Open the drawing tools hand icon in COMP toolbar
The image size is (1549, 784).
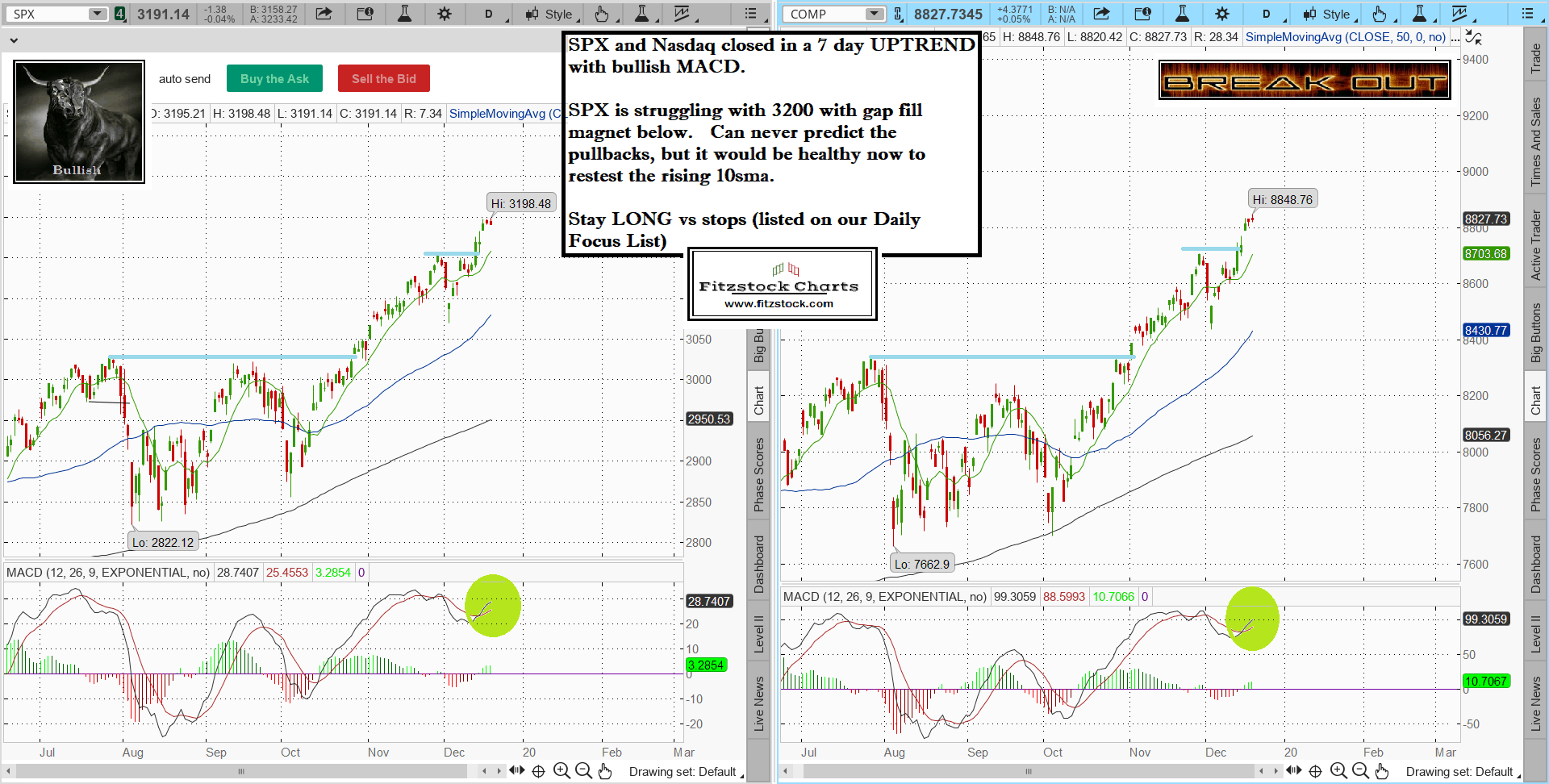(x=1379, y=14)
